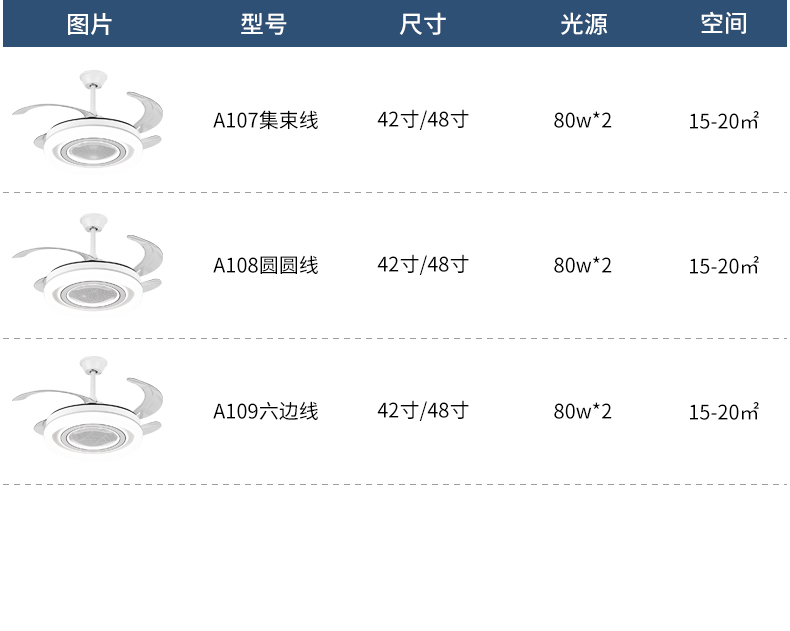Click the A107集束线 model name
The width and height of the screenshot is (790, 631).
(x=266, y=120)
